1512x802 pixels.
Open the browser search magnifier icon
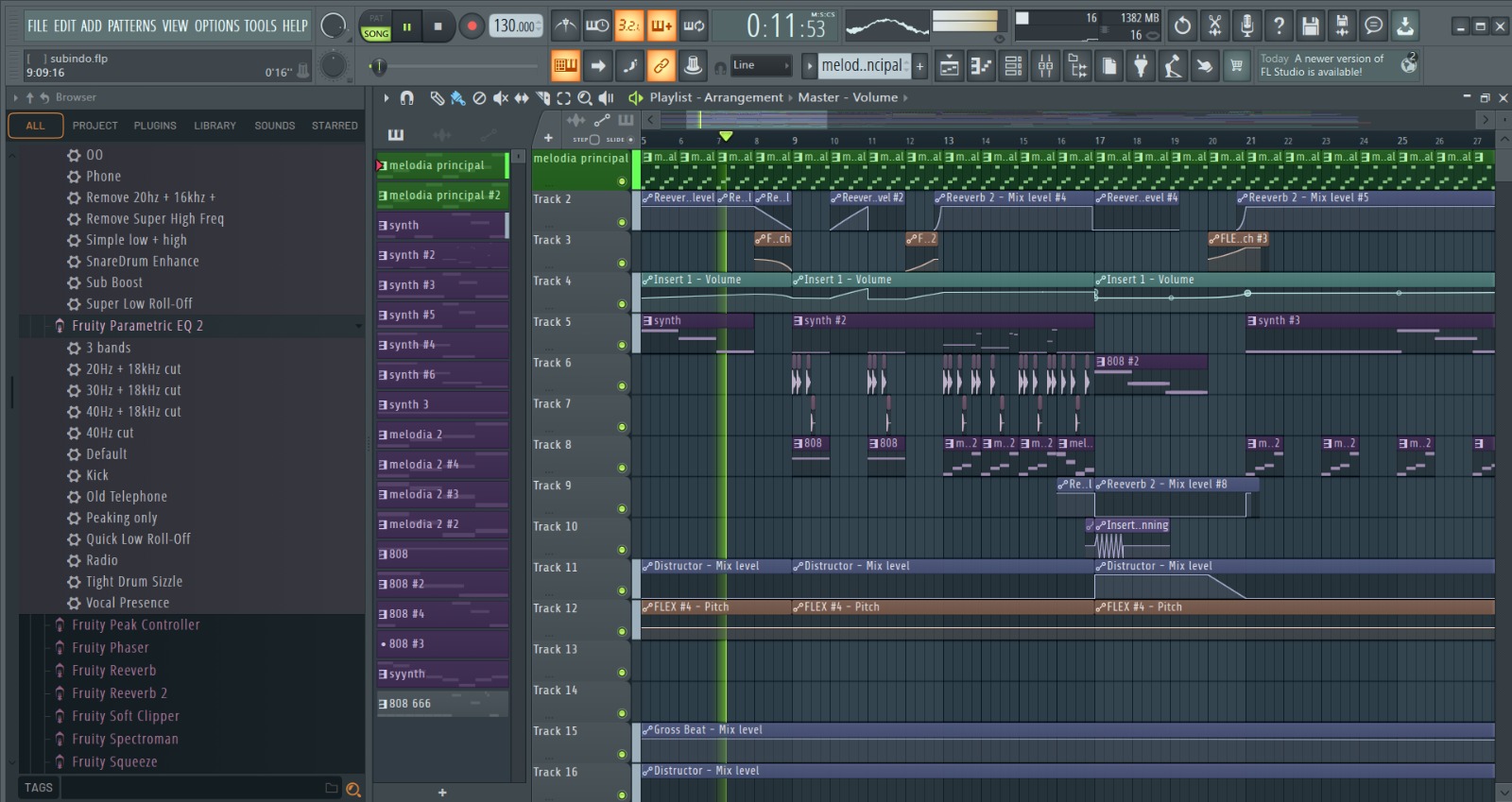353,790
